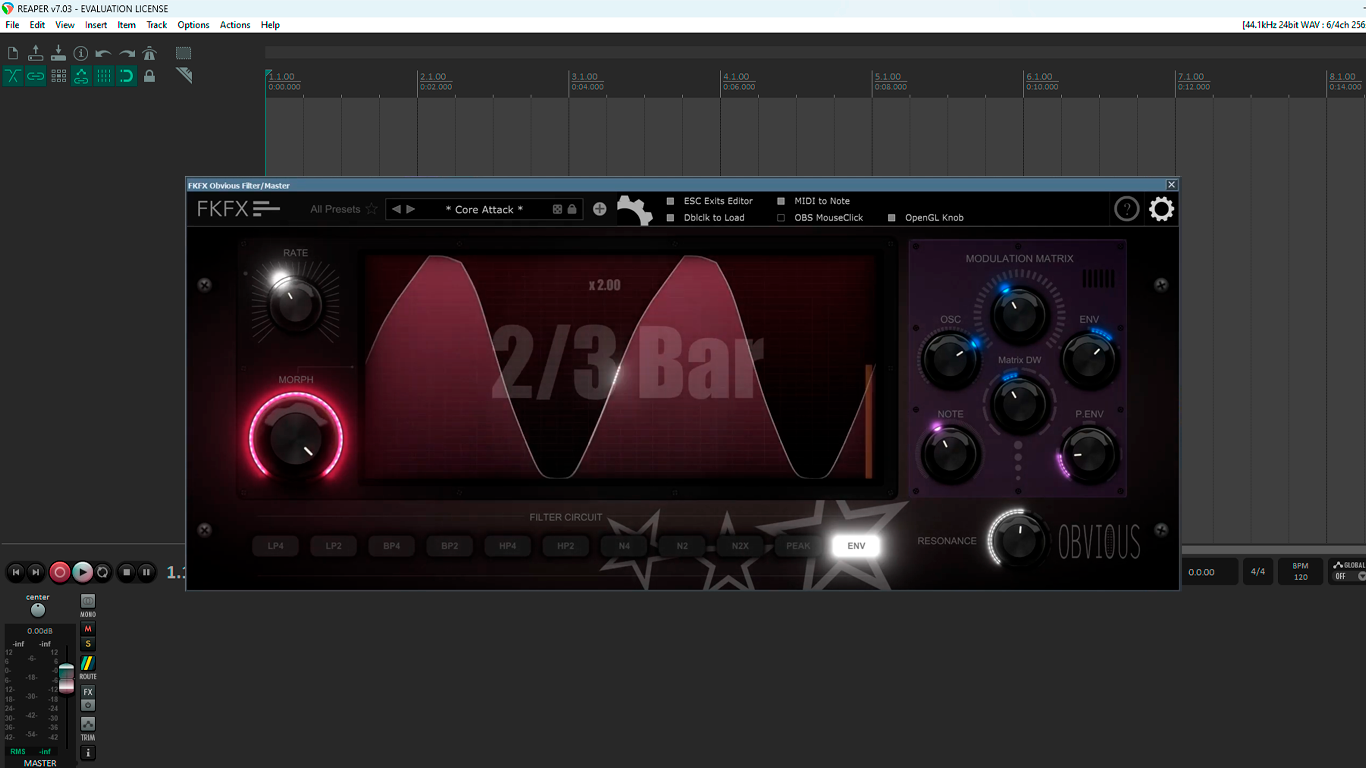1366x768 pixels.
Task: Click the help question mark icon
Action: tap(1127, 209)
